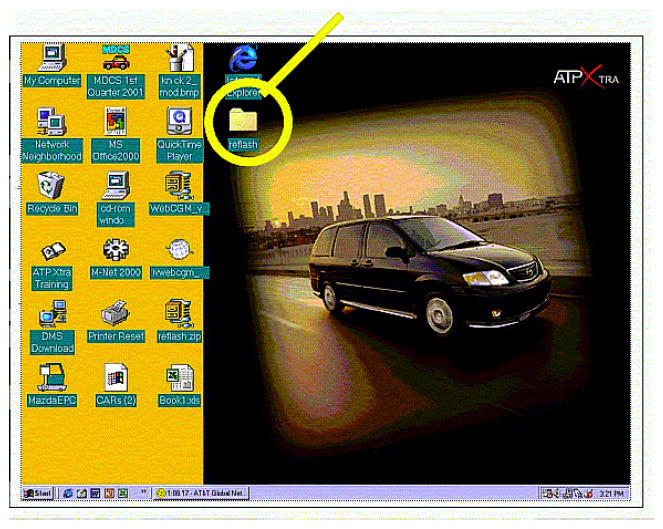Open the Book1.xls spreadsheet file
The image size is (663, 529).
(x=179, y=378)
